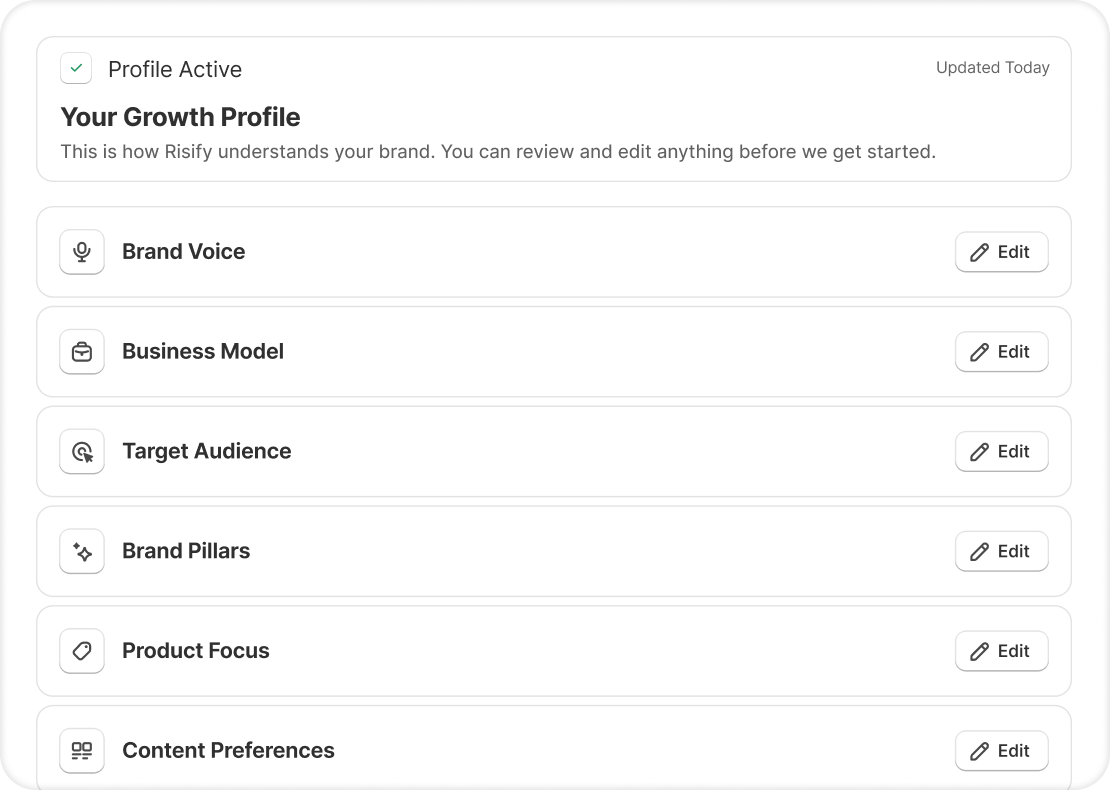This screenshot has height=790, width=1110.
Task: Edit the Brand Voice section
Action: [1001, 252]
